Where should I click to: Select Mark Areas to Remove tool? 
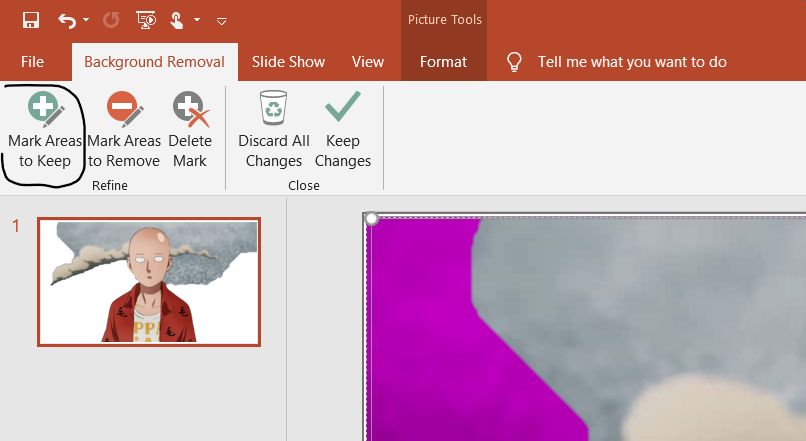[124, 130]
